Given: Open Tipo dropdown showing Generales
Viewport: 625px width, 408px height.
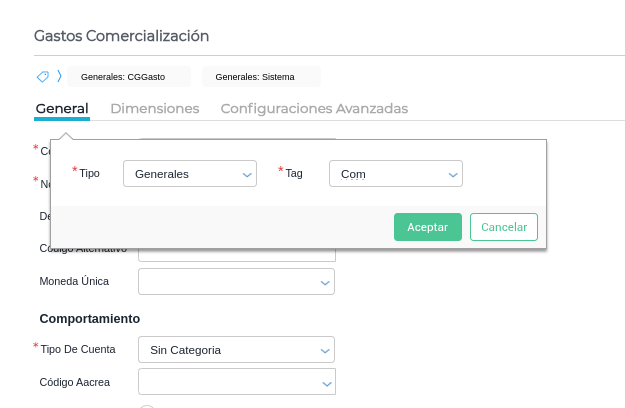Looking at the screenshot, I should (x=189, y=174).
